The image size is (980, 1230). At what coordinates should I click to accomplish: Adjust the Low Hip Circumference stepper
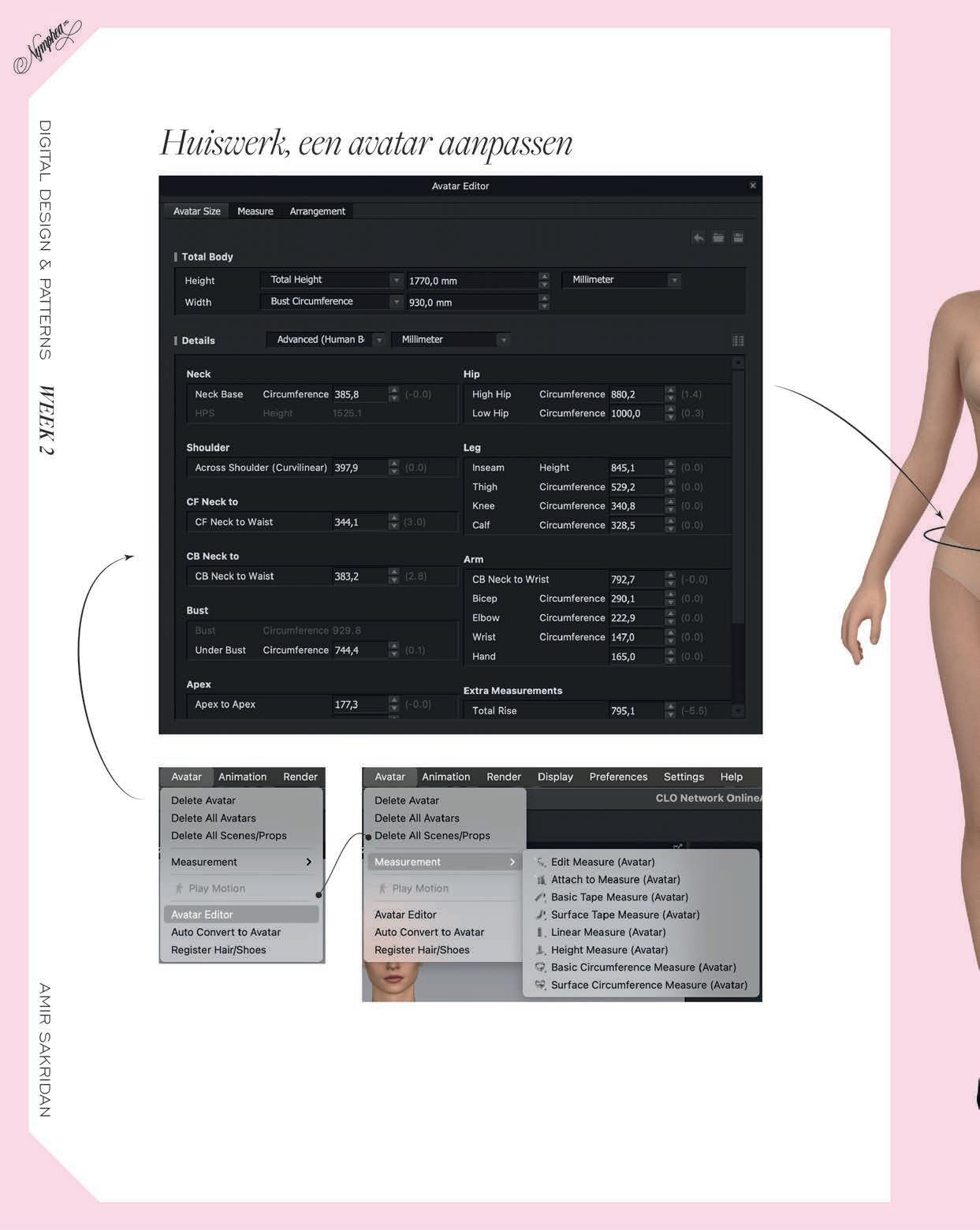(x=670, y=413)
